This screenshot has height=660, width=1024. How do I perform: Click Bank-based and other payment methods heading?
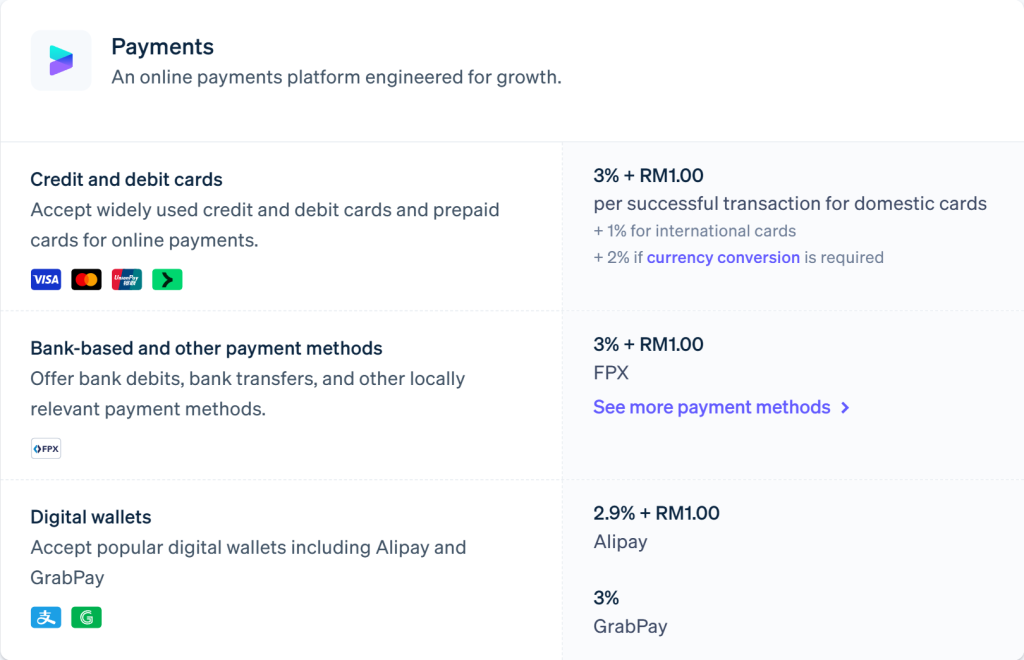click(206, 348)
